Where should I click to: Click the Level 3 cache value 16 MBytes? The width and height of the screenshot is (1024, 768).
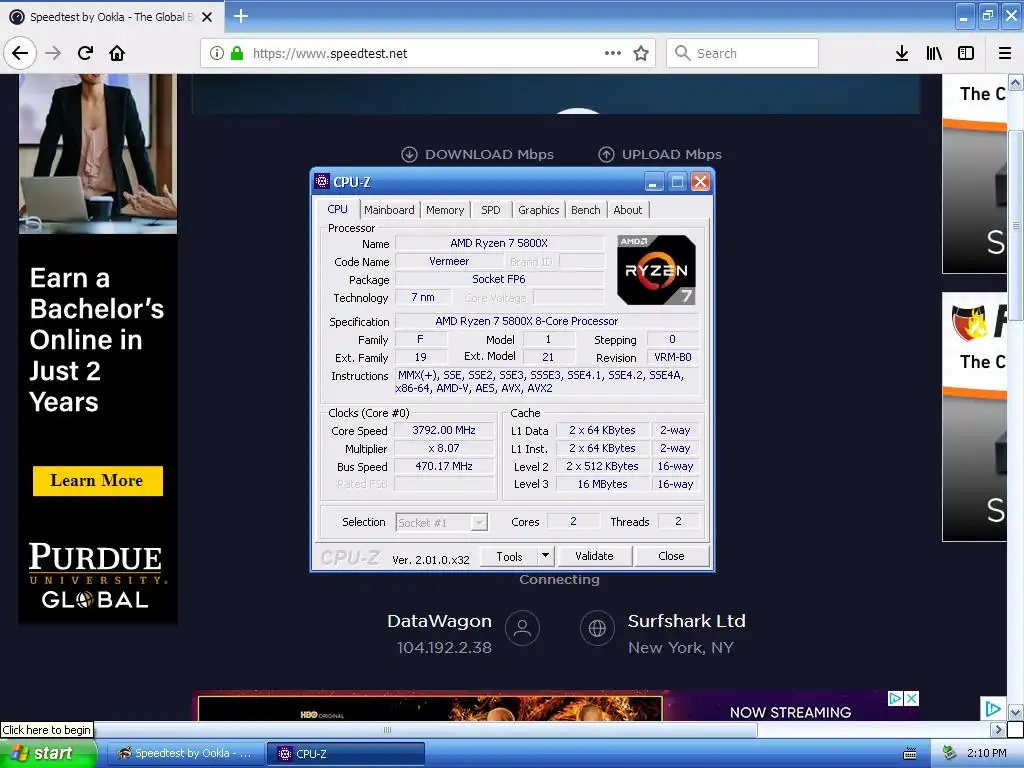pos(602,484)
